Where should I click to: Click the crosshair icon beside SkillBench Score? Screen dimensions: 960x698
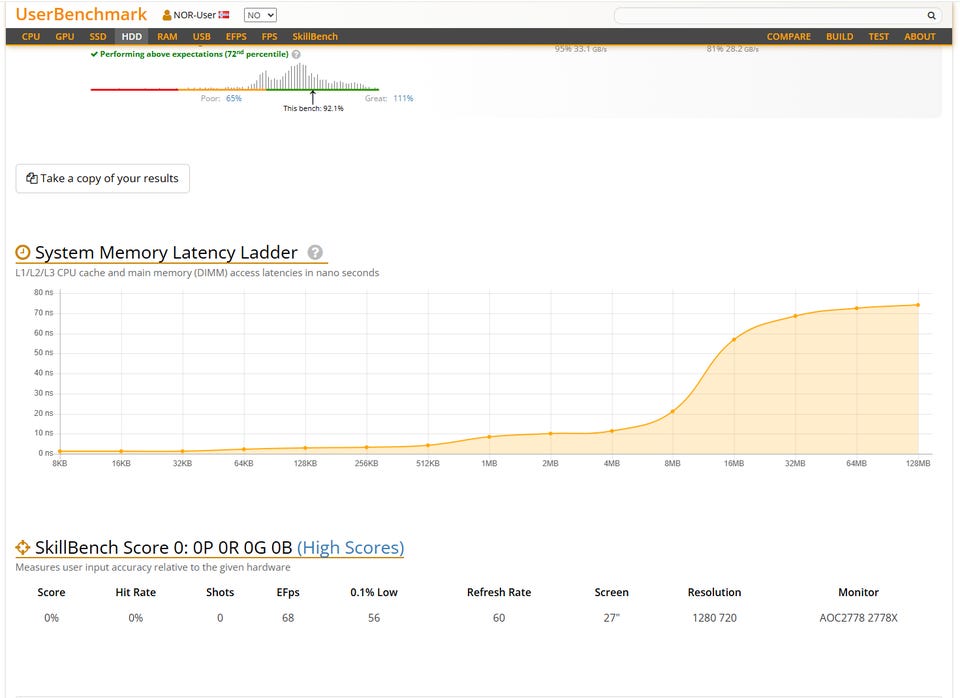pyautogui.click(x=23, y=547)
